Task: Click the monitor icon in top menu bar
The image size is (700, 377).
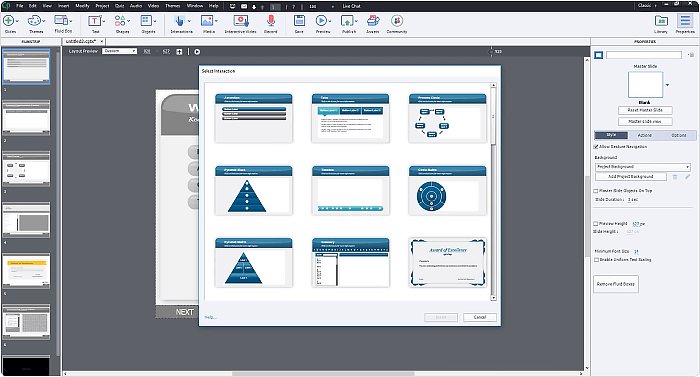Action: tap(233, 6)
